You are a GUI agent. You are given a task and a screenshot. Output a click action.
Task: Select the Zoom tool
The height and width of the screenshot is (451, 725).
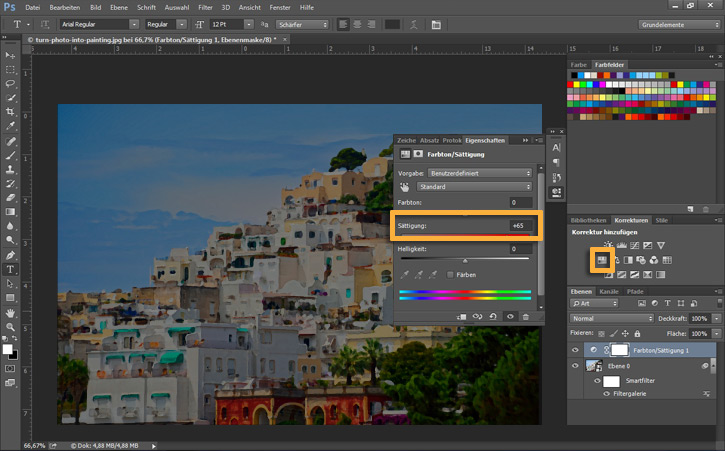tap(11, 327)
